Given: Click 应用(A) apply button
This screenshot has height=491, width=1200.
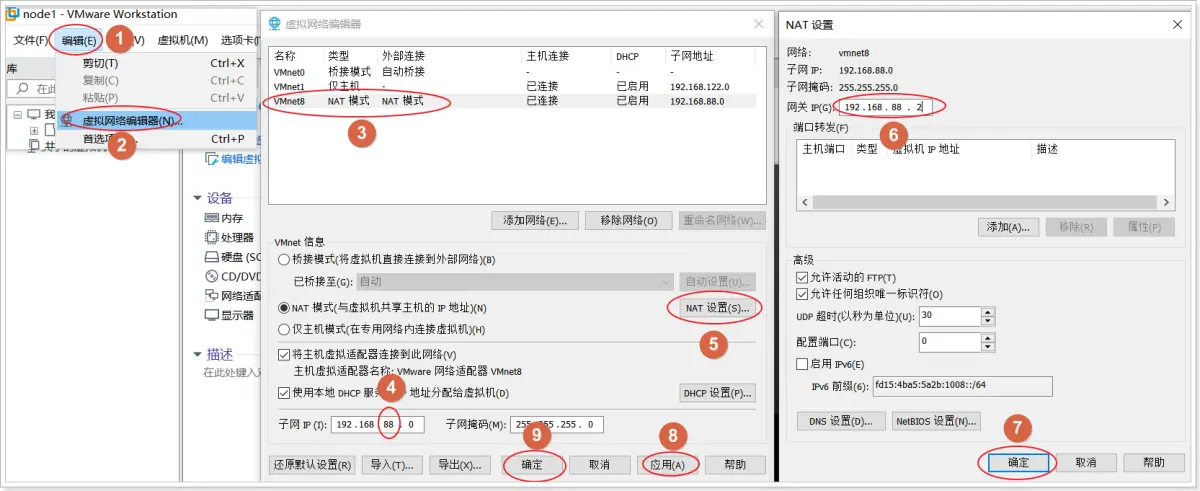Looking at the screenshot, I should tap(667, 465).
